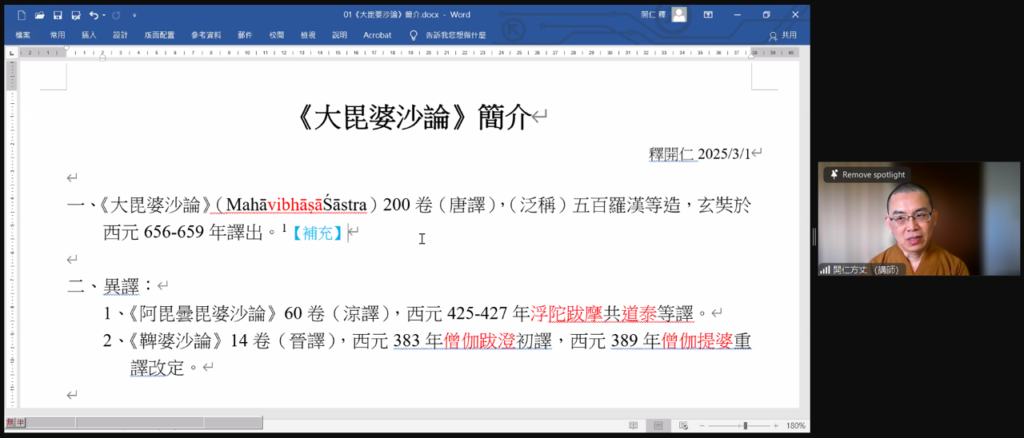Image resolution: width=1024 pixels, height=438 pixels.
Task: Open the 檔案 menu
Action: tap(23, 34)
